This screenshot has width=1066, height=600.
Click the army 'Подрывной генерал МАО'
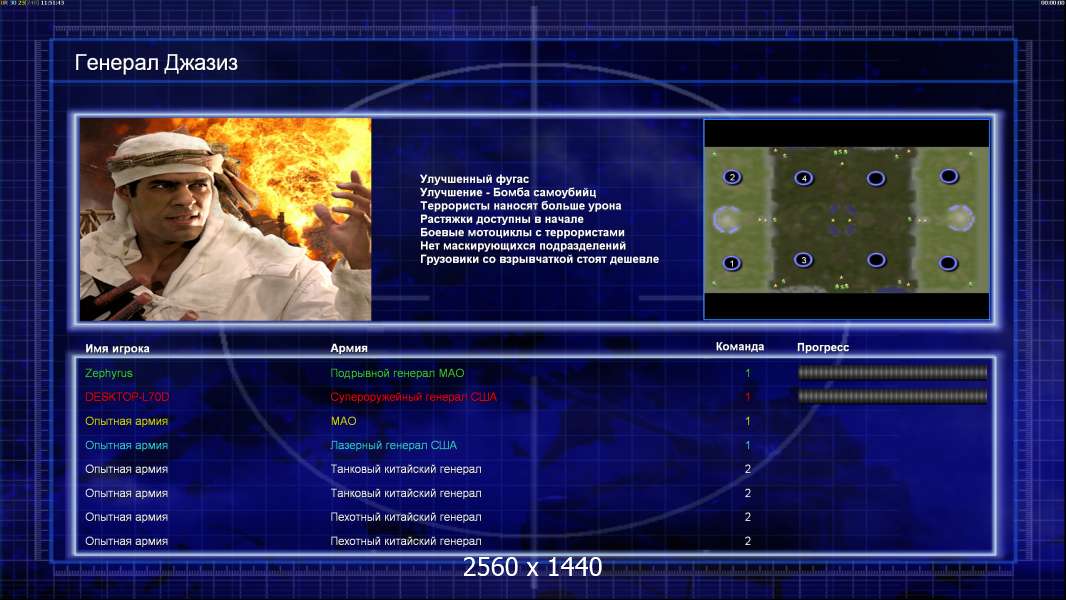[397, 373]
